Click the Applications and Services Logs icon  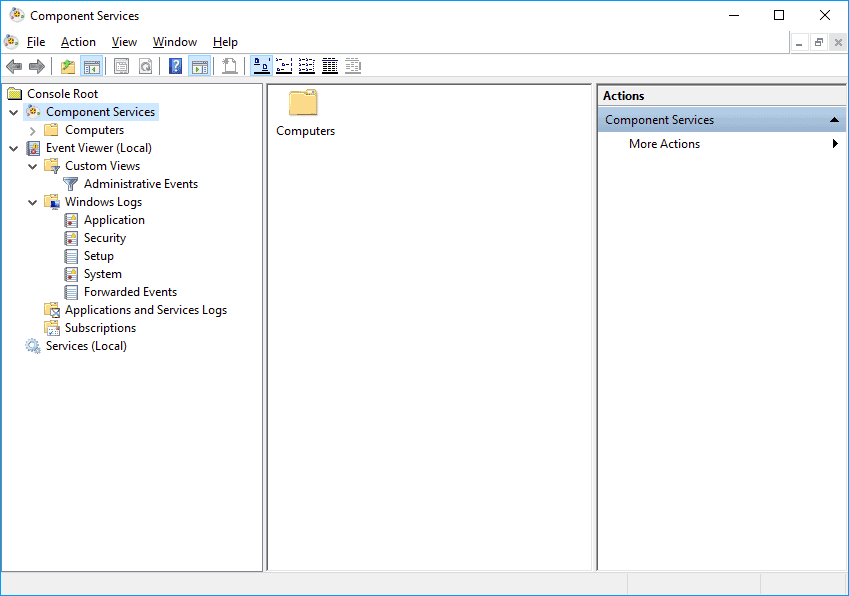(x=52, y=310)
